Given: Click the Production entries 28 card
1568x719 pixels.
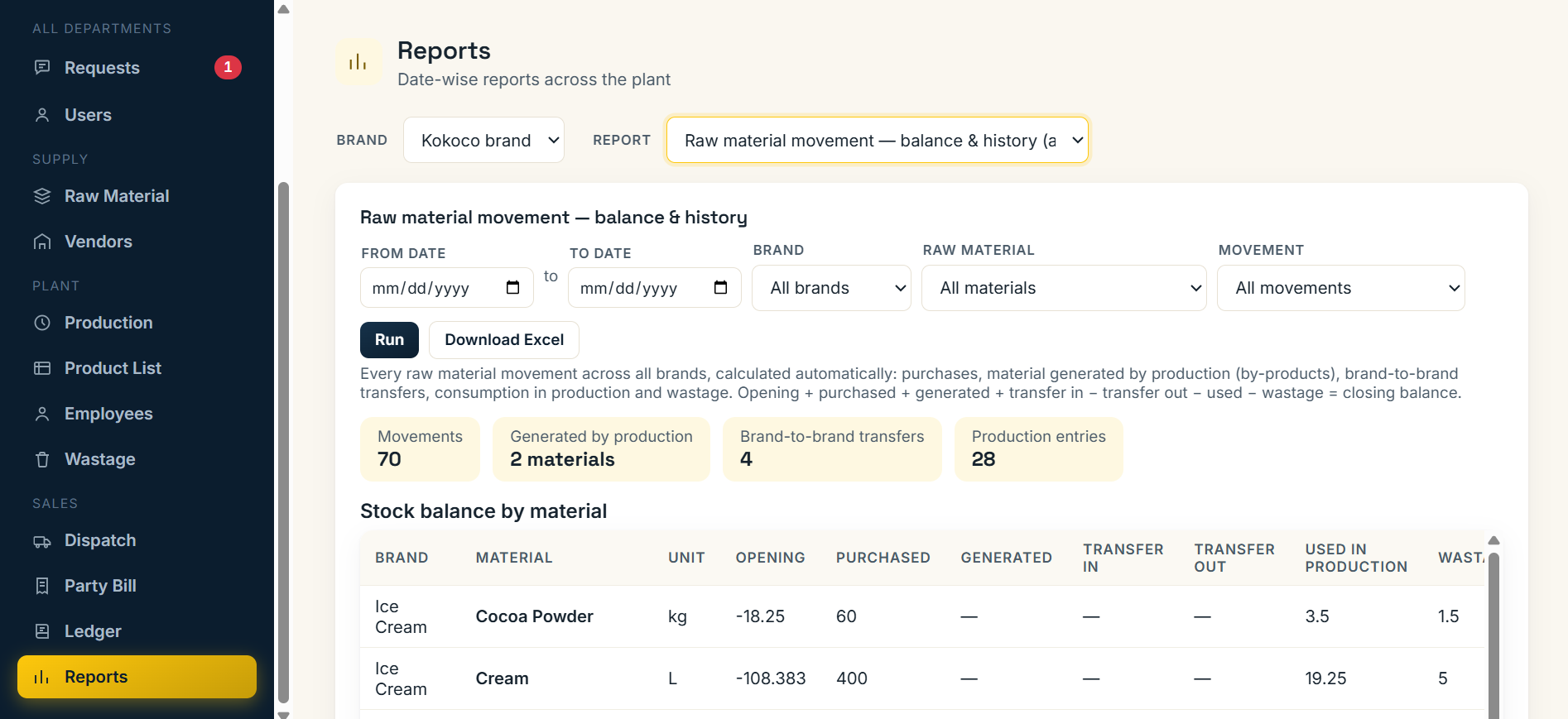Looking at the screenshot, I should coord(1038,448).
